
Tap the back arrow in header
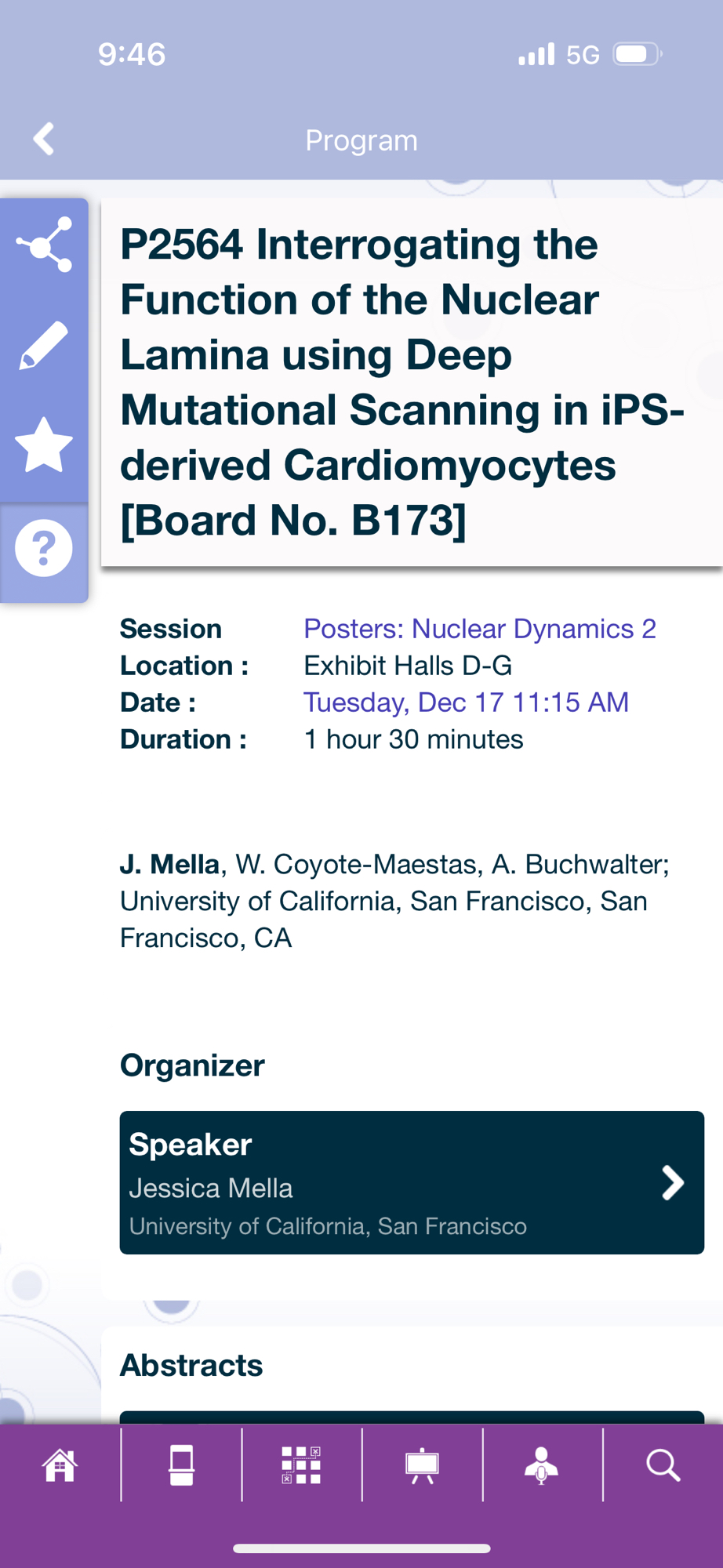[44, 140]
